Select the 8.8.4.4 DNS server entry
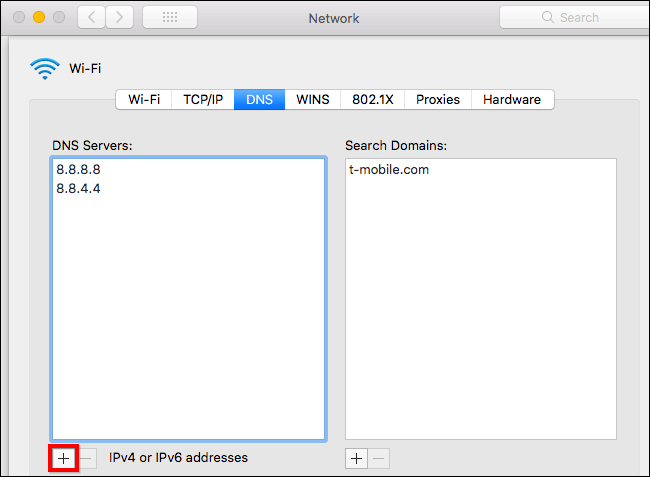This screenshot has width=650, height=477. point(79,187)
